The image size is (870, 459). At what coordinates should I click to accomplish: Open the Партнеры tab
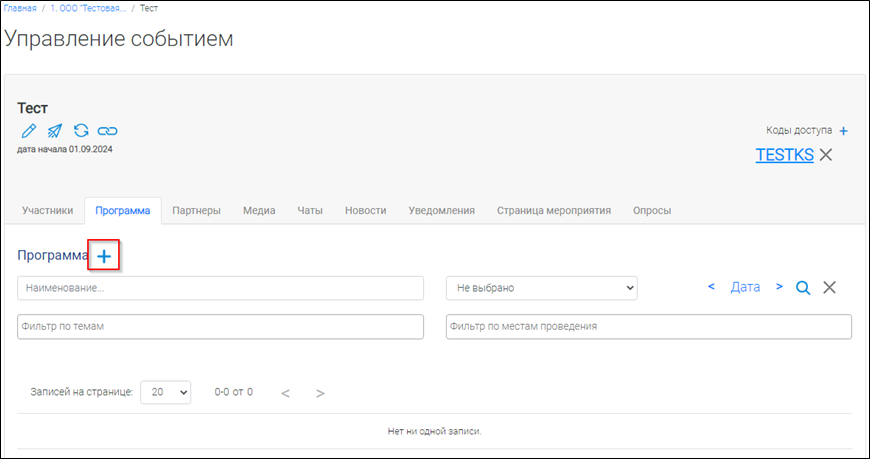click(196, 211)
